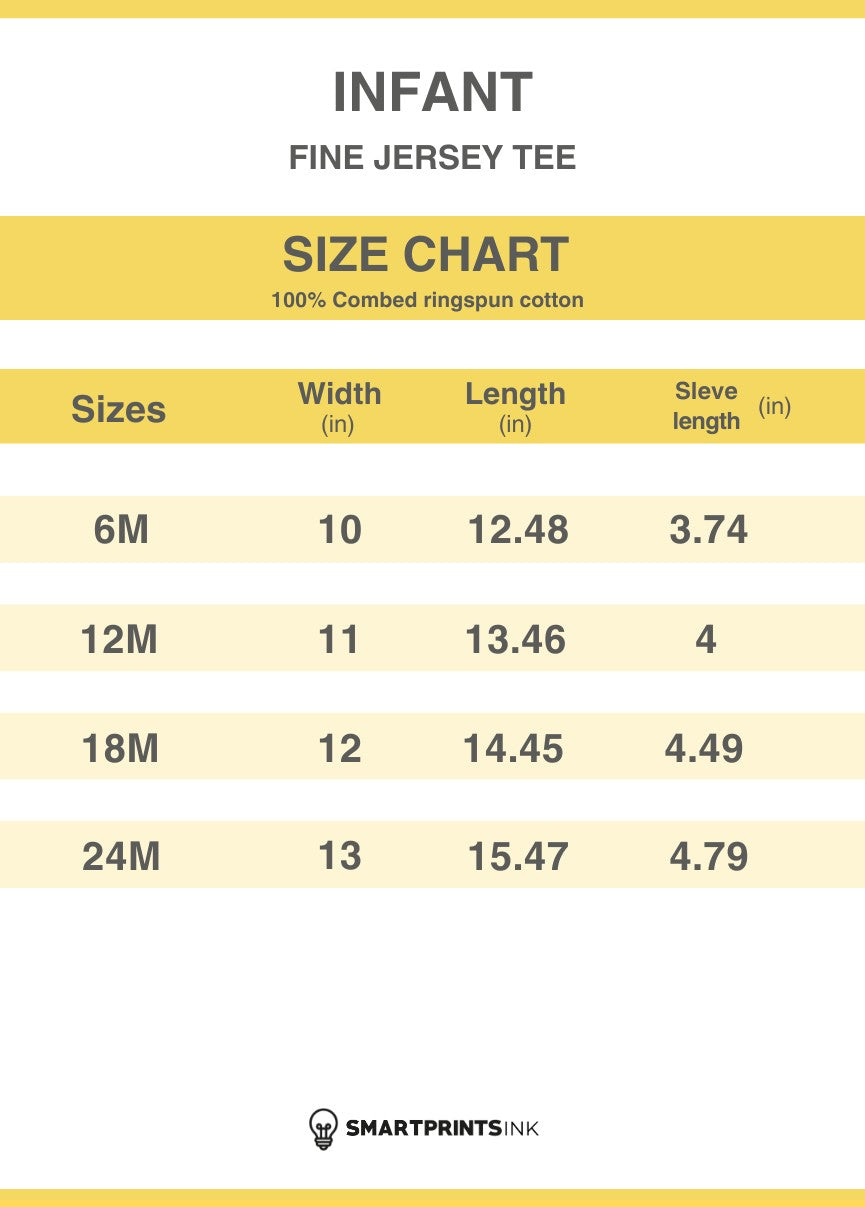Select the 14.45 length value
This screenshot has height=1207, width=865.
514,748
